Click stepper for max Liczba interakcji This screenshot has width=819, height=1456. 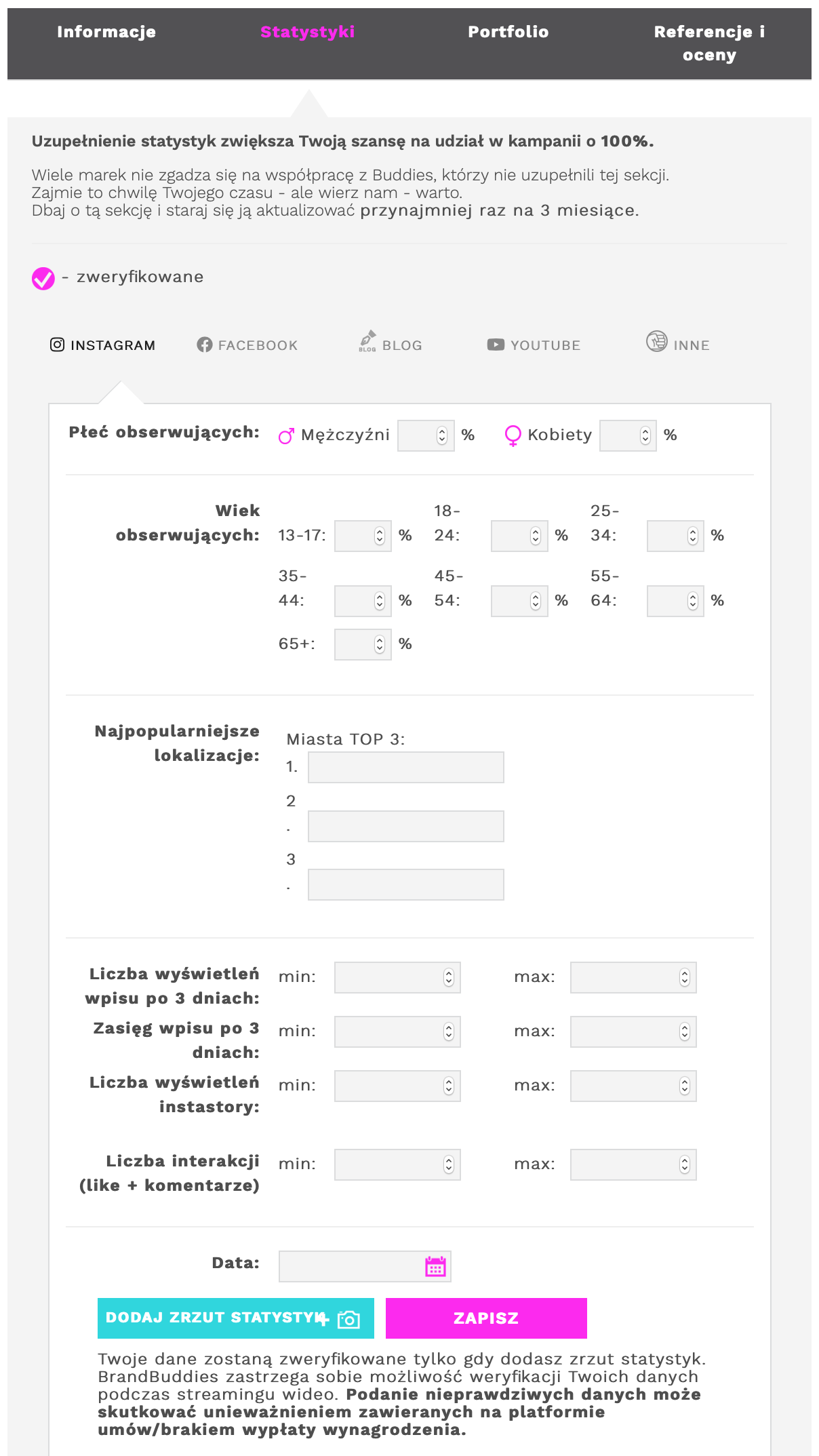click(x=685, y=1164)
